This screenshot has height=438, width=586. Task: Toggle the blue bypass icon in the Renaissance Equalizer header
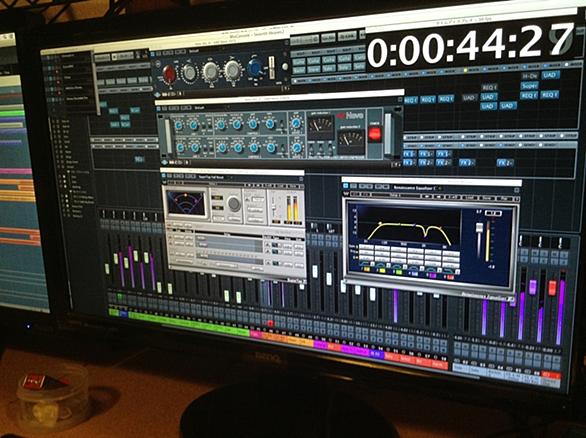pos(346,186)
